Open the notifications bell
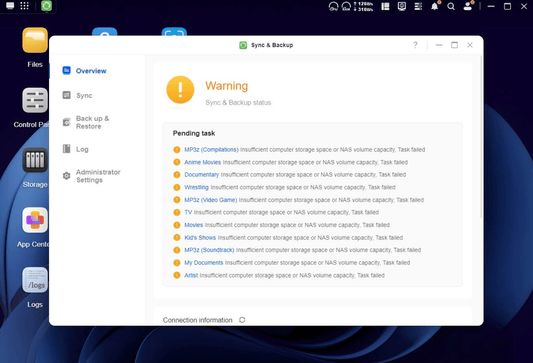The height and width of the screenshot is (363, 533). pos(435,6)
